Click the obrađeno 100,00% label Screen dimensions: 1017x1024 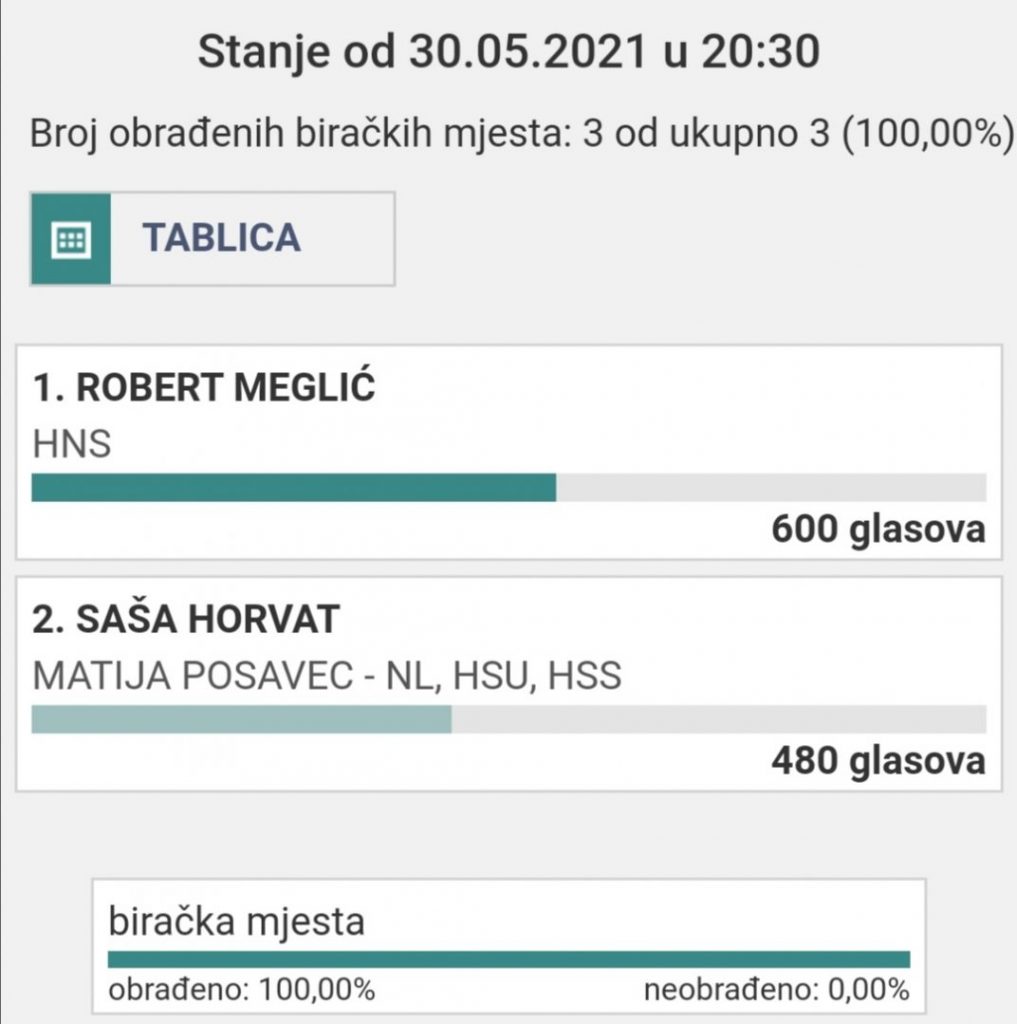(241, 991)
